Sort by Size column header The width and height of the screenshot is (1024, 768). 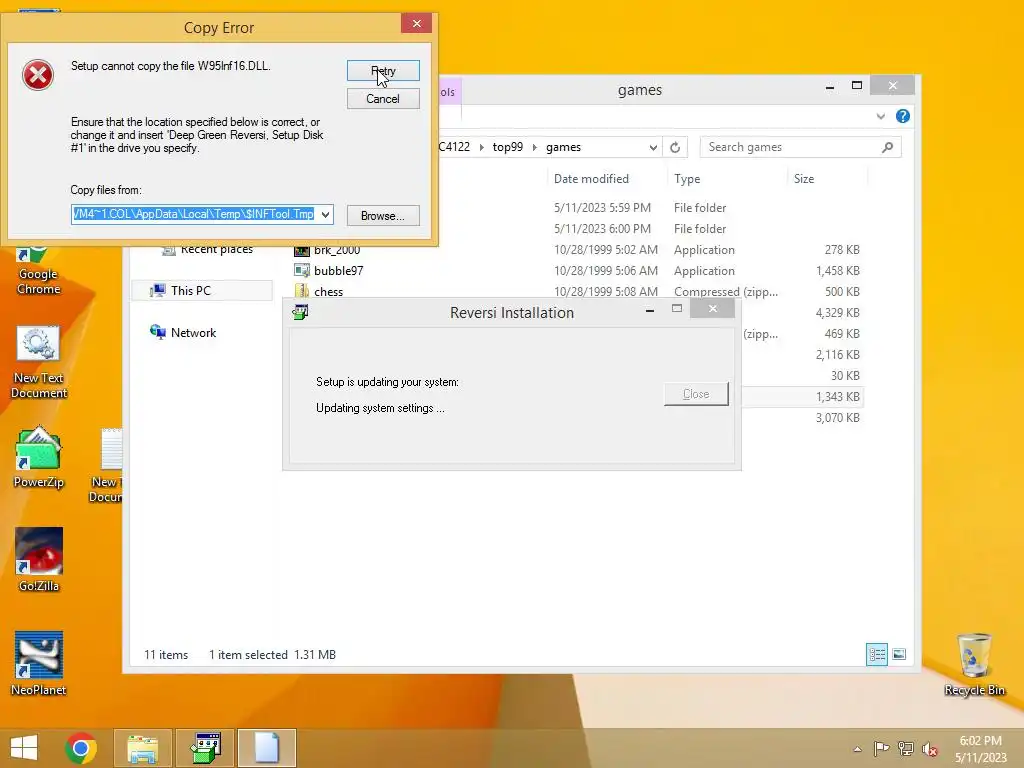[x=804, y=179]
